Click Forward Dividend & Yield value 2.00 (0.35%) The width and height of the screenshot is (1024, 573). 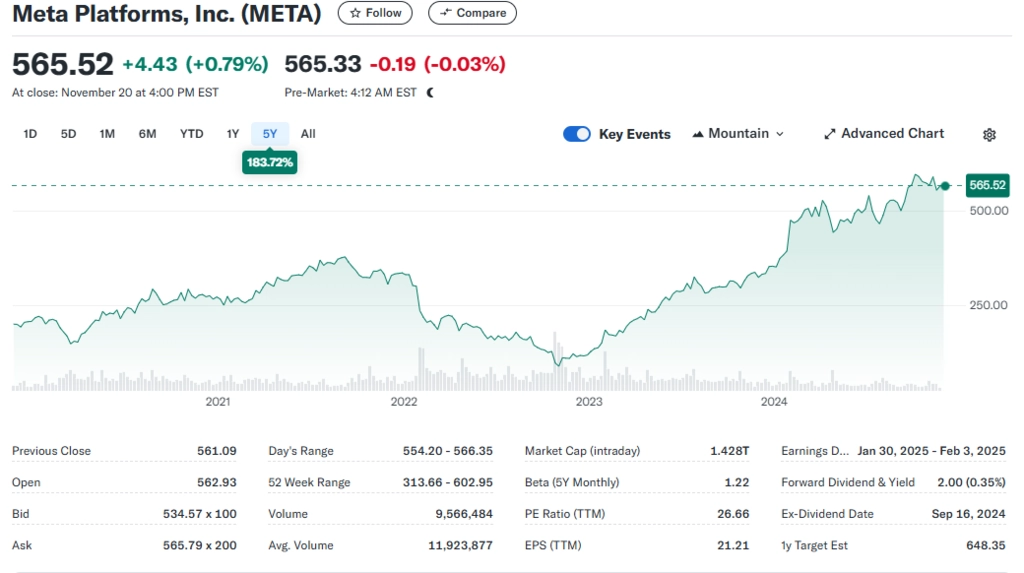pos(972,482)
